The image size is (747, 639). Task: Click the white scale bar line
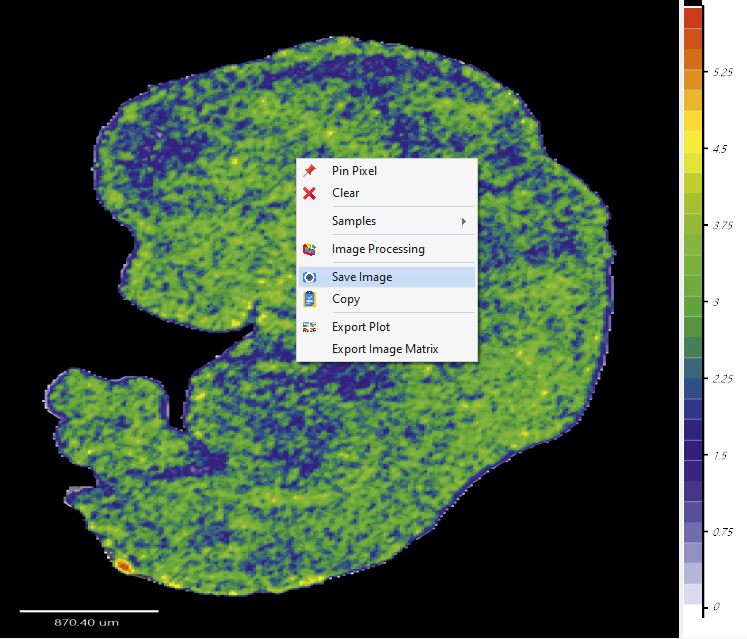[x=89, y=610]
